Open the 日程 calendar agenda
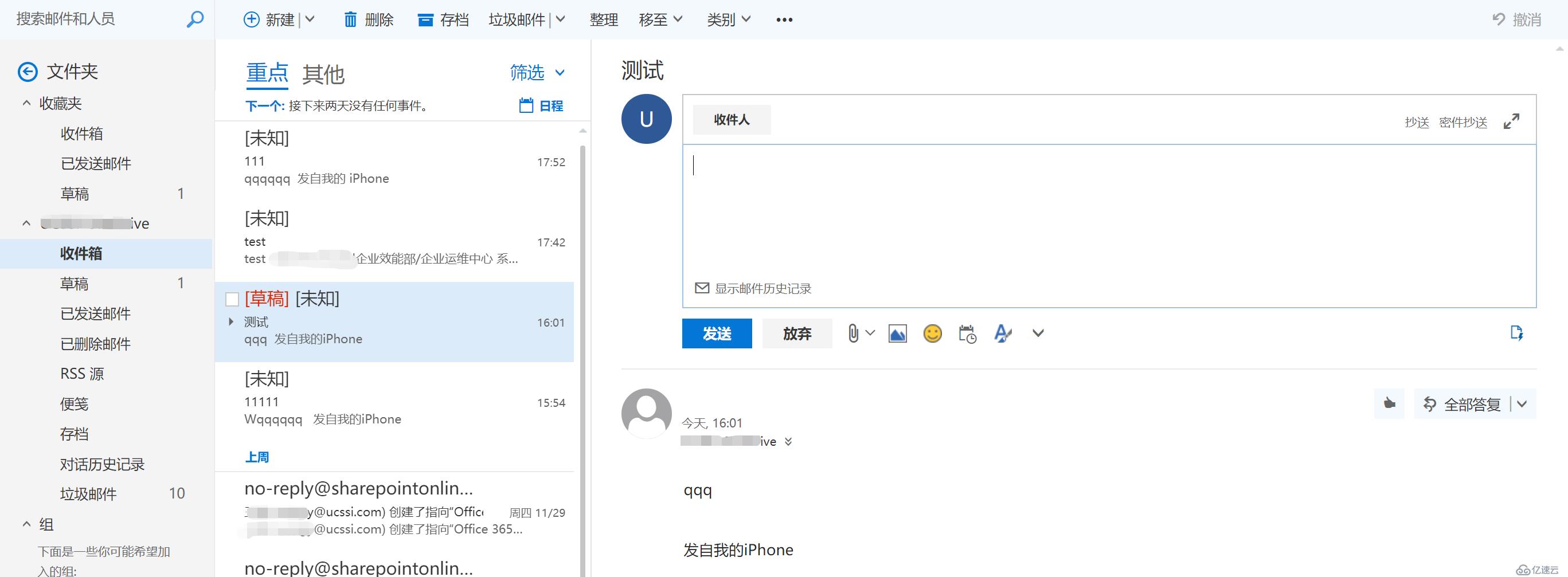The height and width of the screenshot is (577, 1568). (x=541, y=106)
